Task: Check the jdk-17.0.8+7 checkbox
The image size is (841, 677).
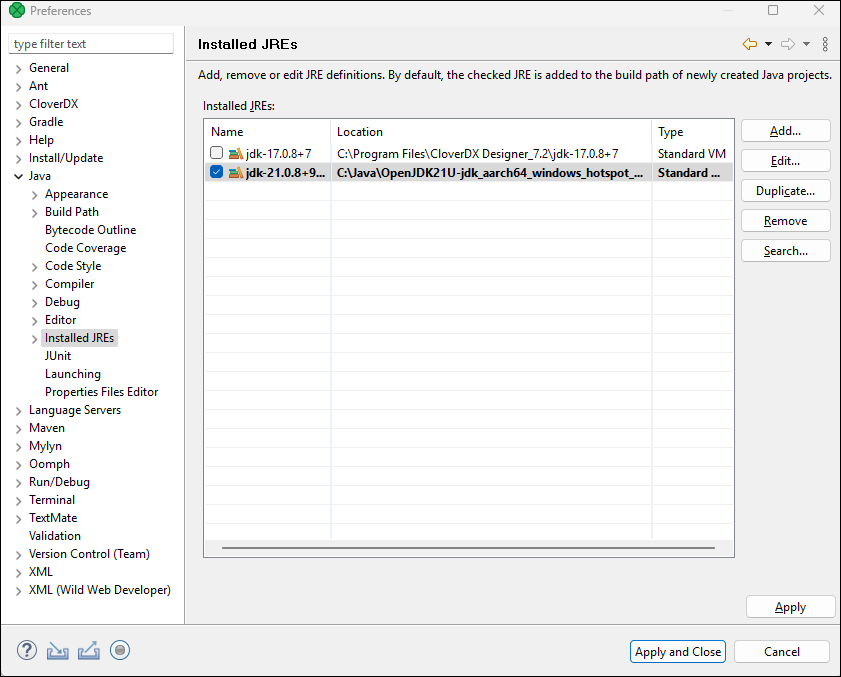Action: coord(216,152)
